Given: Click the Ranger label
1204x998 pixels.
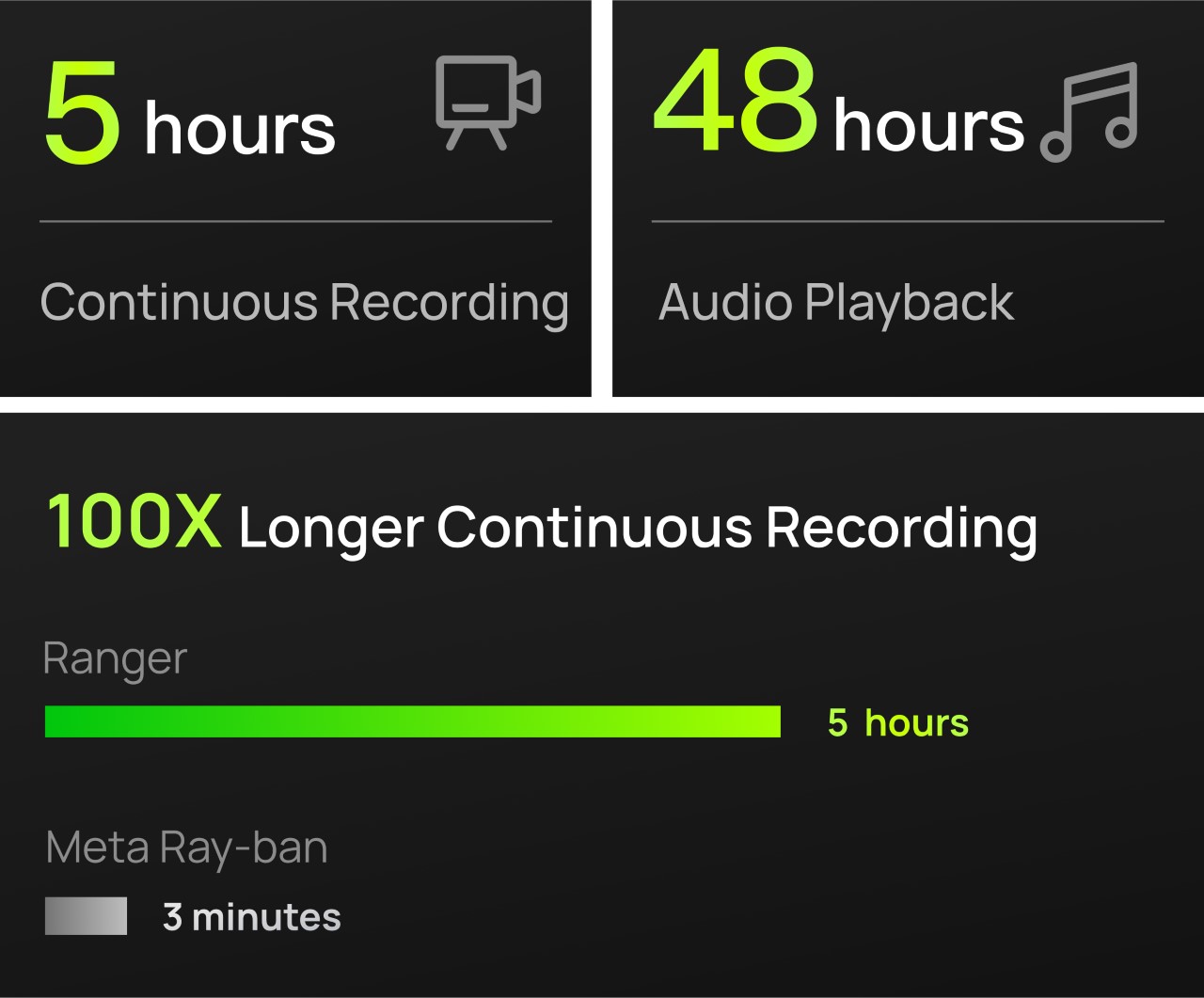Looking at the screenshot, I should pos(115,658).
